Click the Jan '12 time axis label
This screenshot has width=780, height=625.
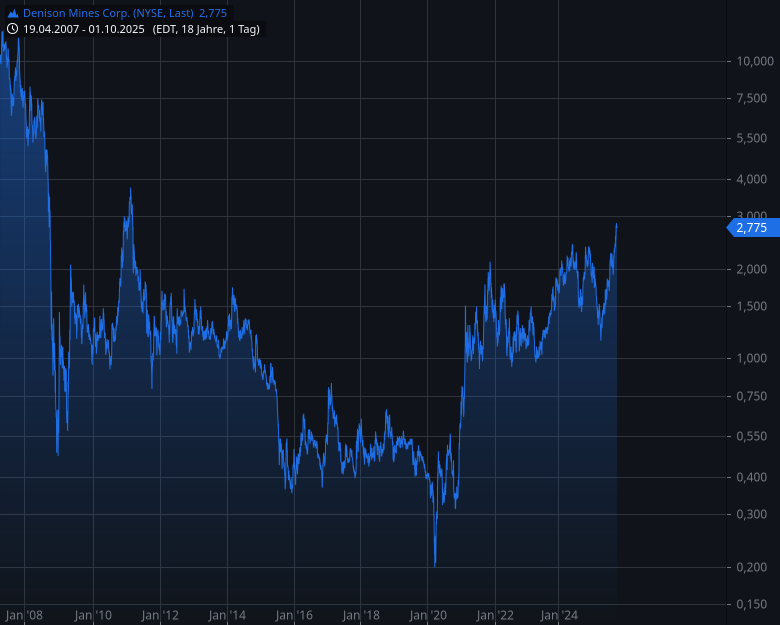[x=160, y=615]
